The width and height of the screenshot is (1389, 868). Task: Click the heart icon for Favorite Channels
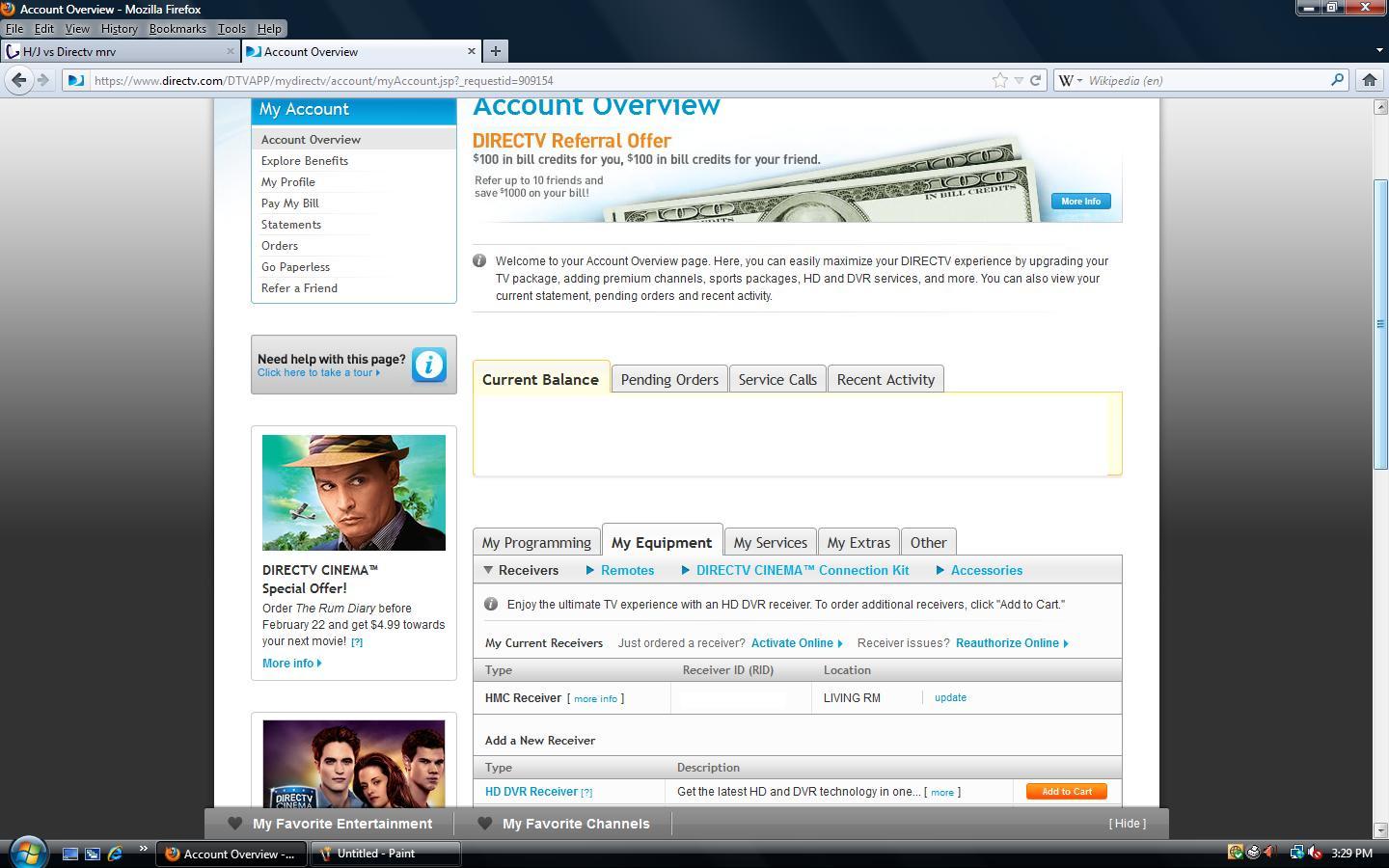pos(485,824)
